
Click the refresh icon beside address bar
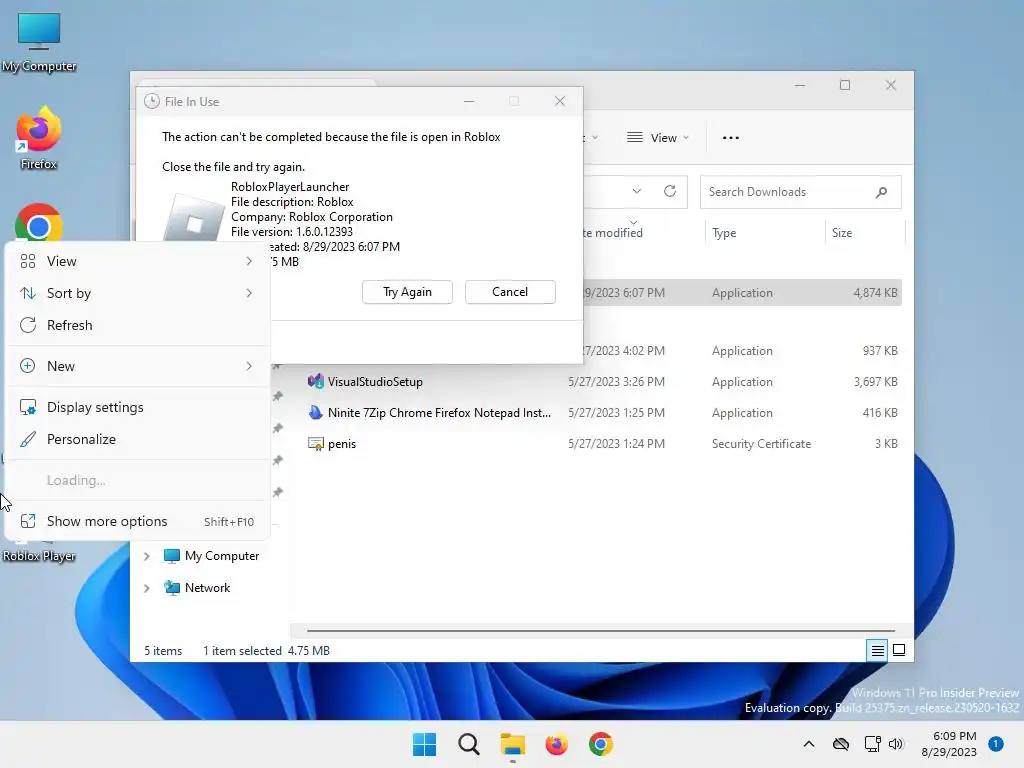670,191
